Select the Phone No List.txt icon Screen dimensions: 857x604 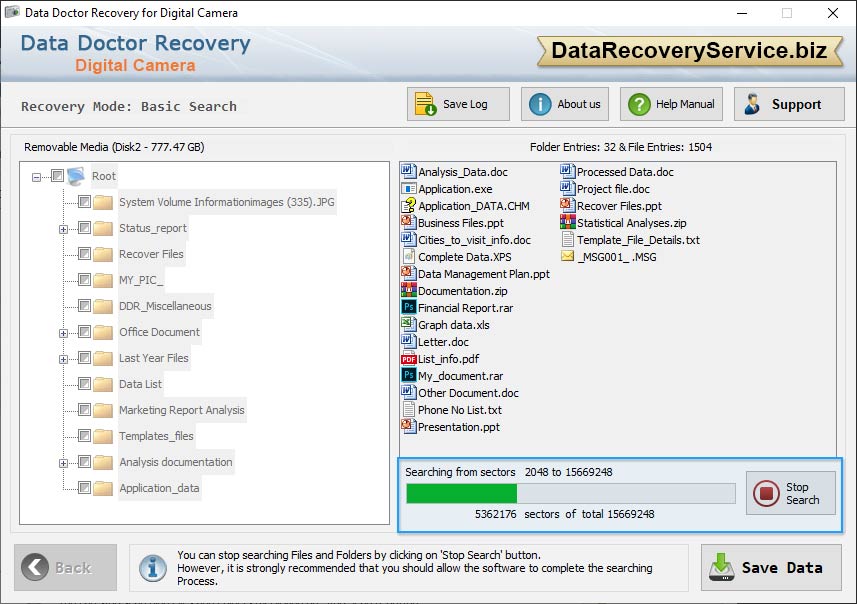click(408, 409)
